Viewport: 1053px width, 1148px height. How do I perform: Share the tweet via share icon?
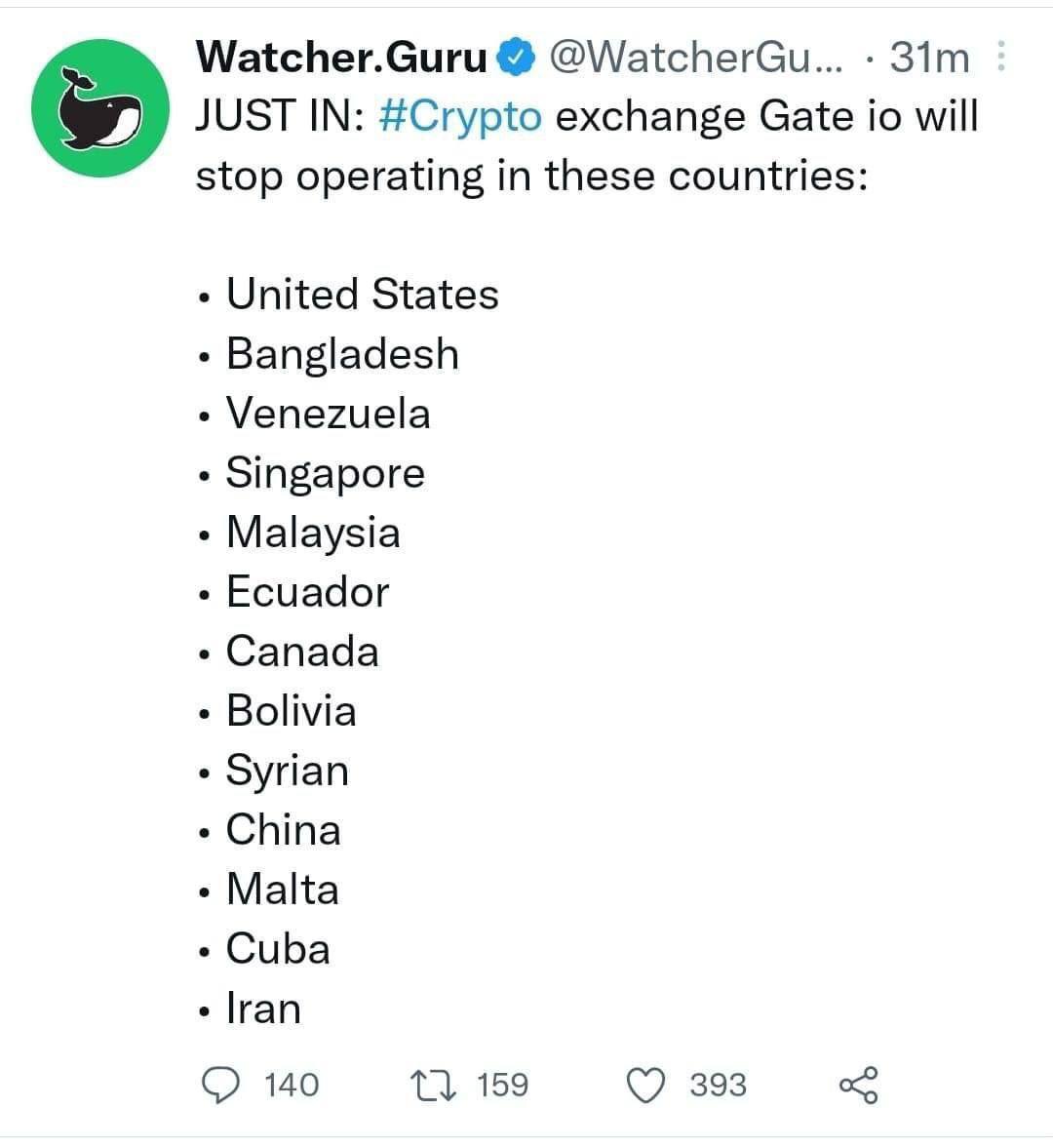[858, 1085]
